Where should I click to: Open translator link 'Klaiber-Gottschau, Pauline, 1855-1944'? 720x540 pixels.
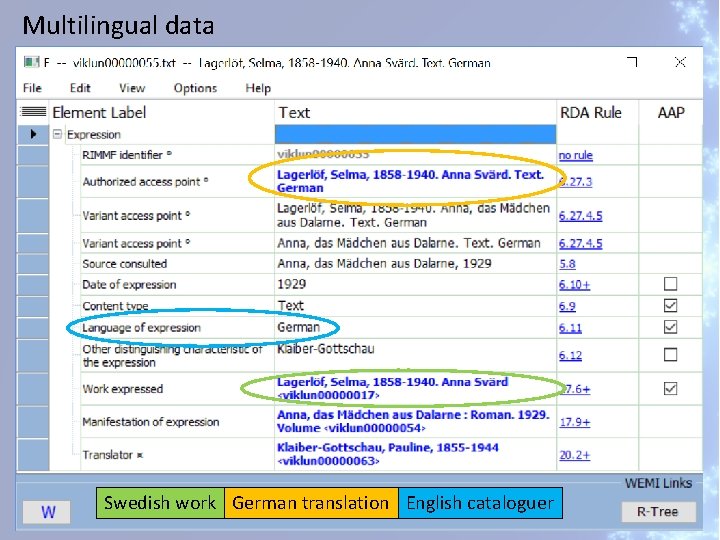tap(388, 454)
